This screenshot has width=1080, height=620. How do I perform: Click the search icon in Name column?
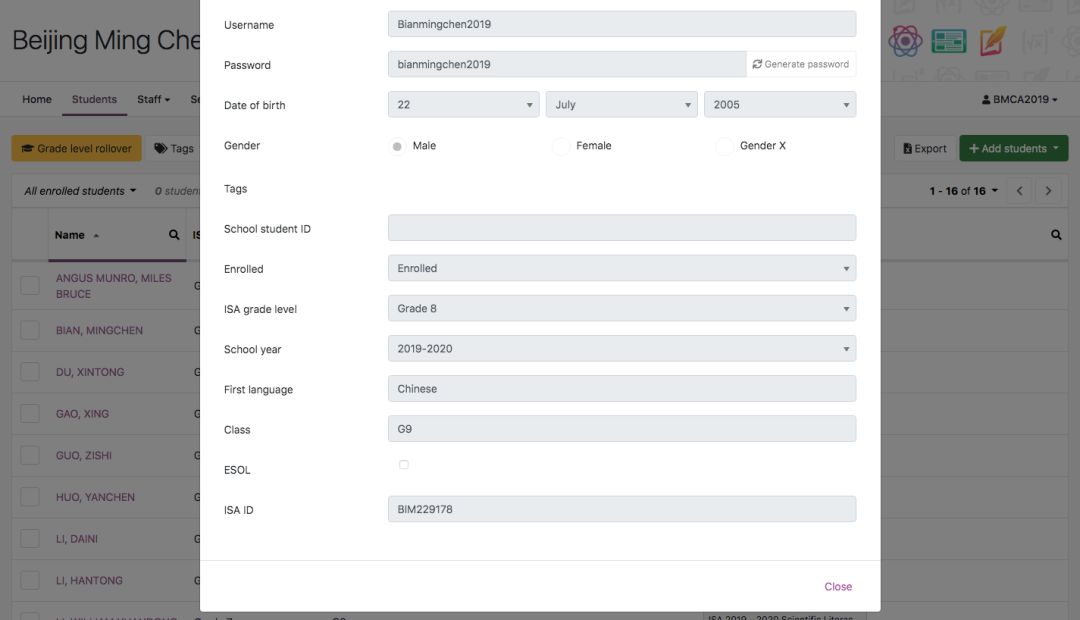(x=174, y=235)
